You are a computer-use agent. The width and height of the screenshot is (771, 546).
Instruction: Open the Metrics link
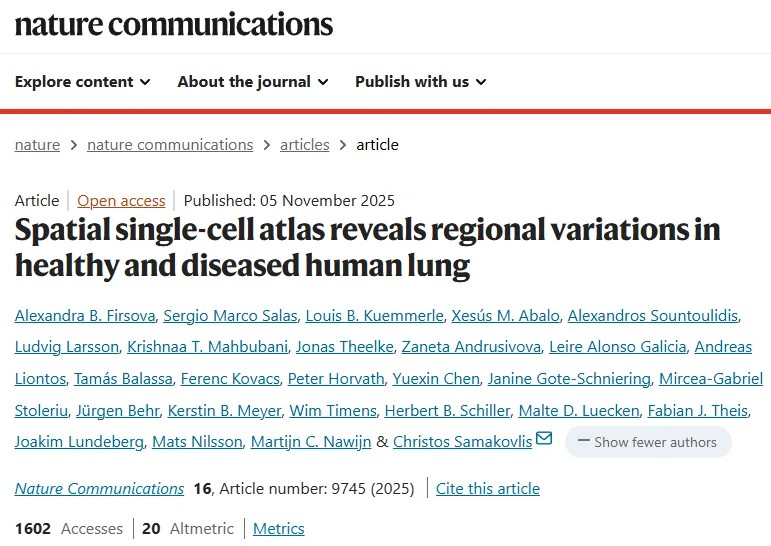(278, 529)
